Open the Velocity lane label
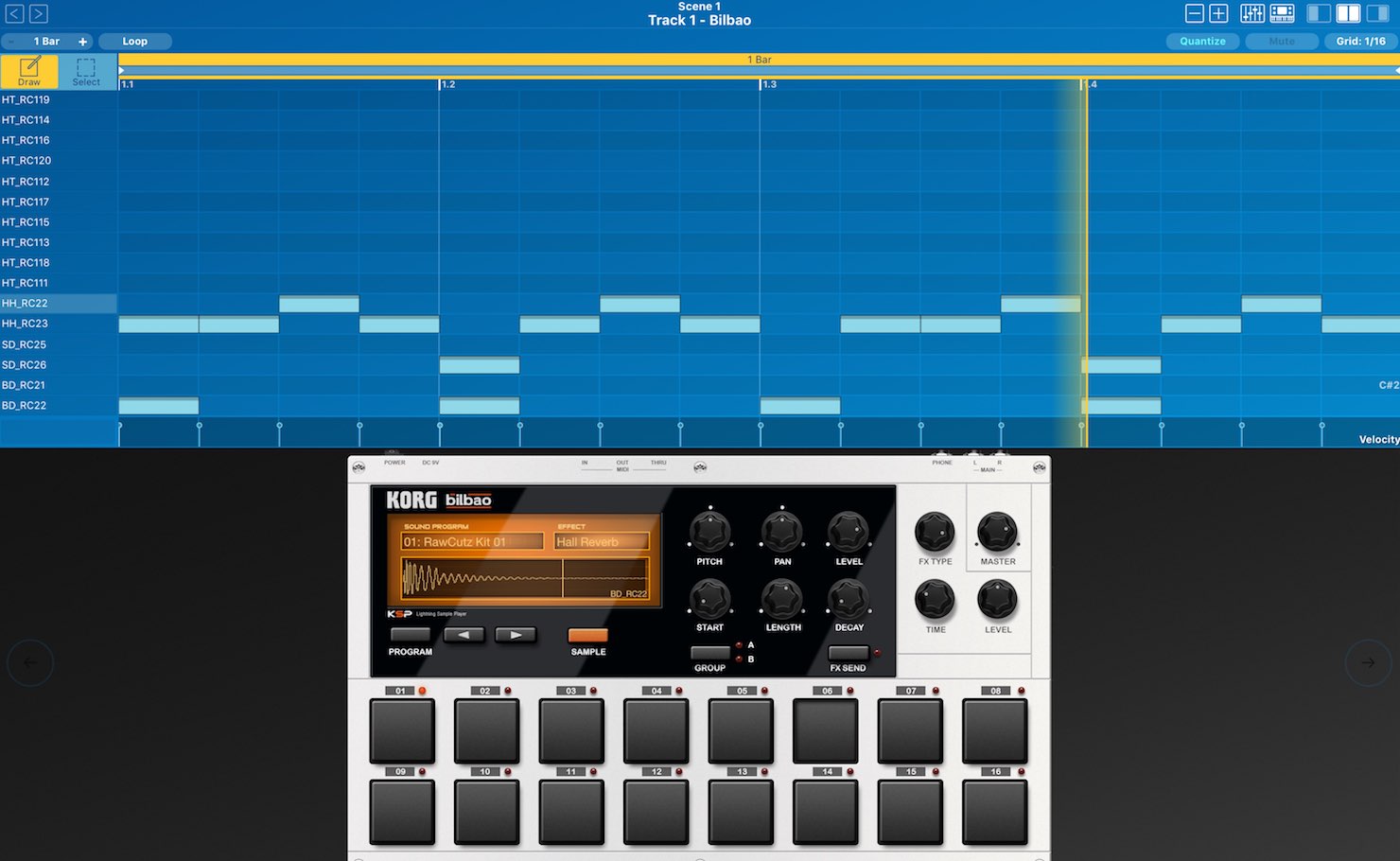This screenshot has width=1400, height=861. [x=1378, y=439]
